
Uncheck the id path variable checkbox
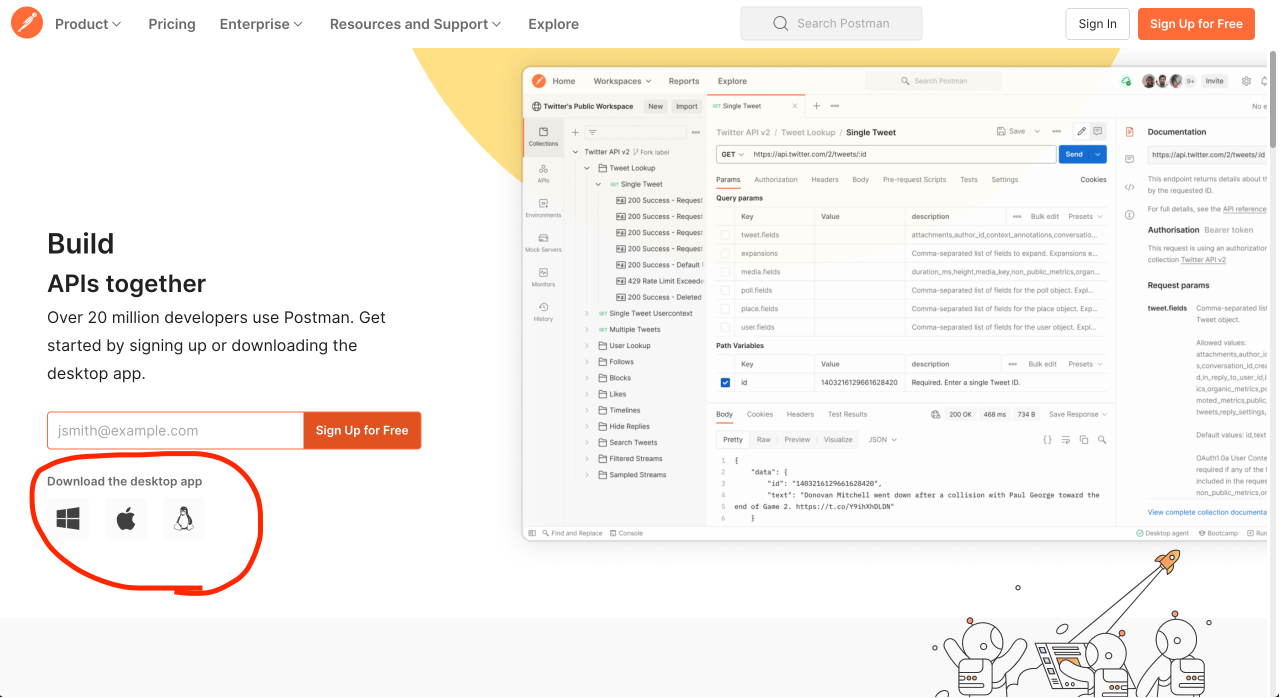[x=725, y=383]
